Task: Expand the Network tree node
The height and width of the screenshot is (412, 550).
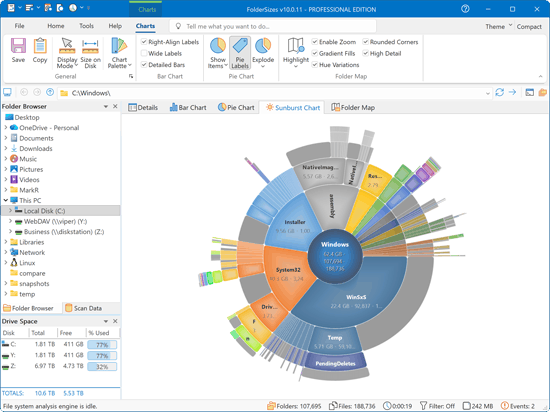Action: click(x=6, y=252)
